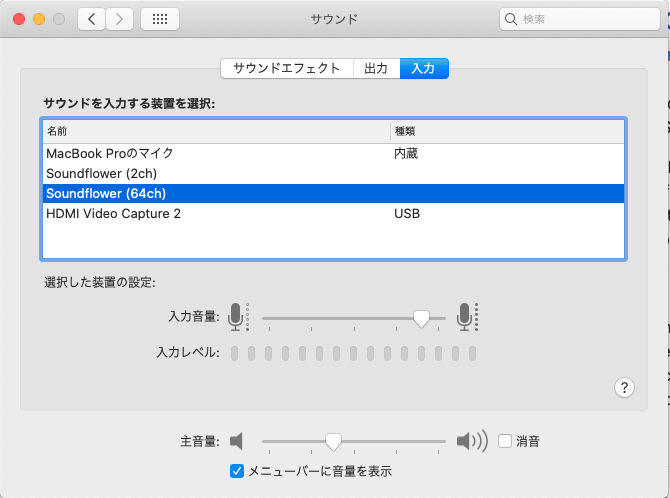Select Soundflower (64ch) input device
This screenshot has height=498, width=670.
(333, 193)
